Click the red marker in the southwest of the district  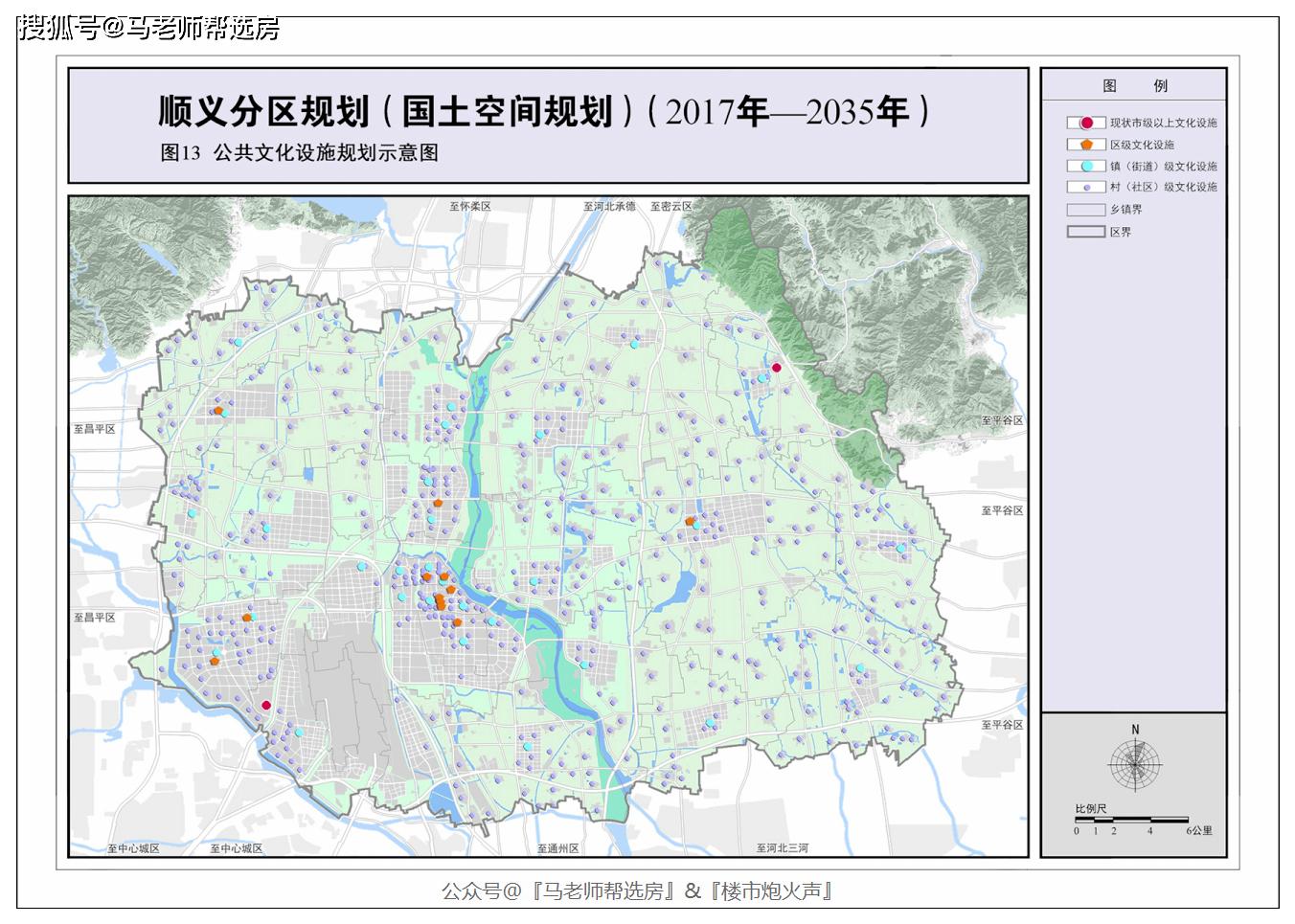coord(266,705)
